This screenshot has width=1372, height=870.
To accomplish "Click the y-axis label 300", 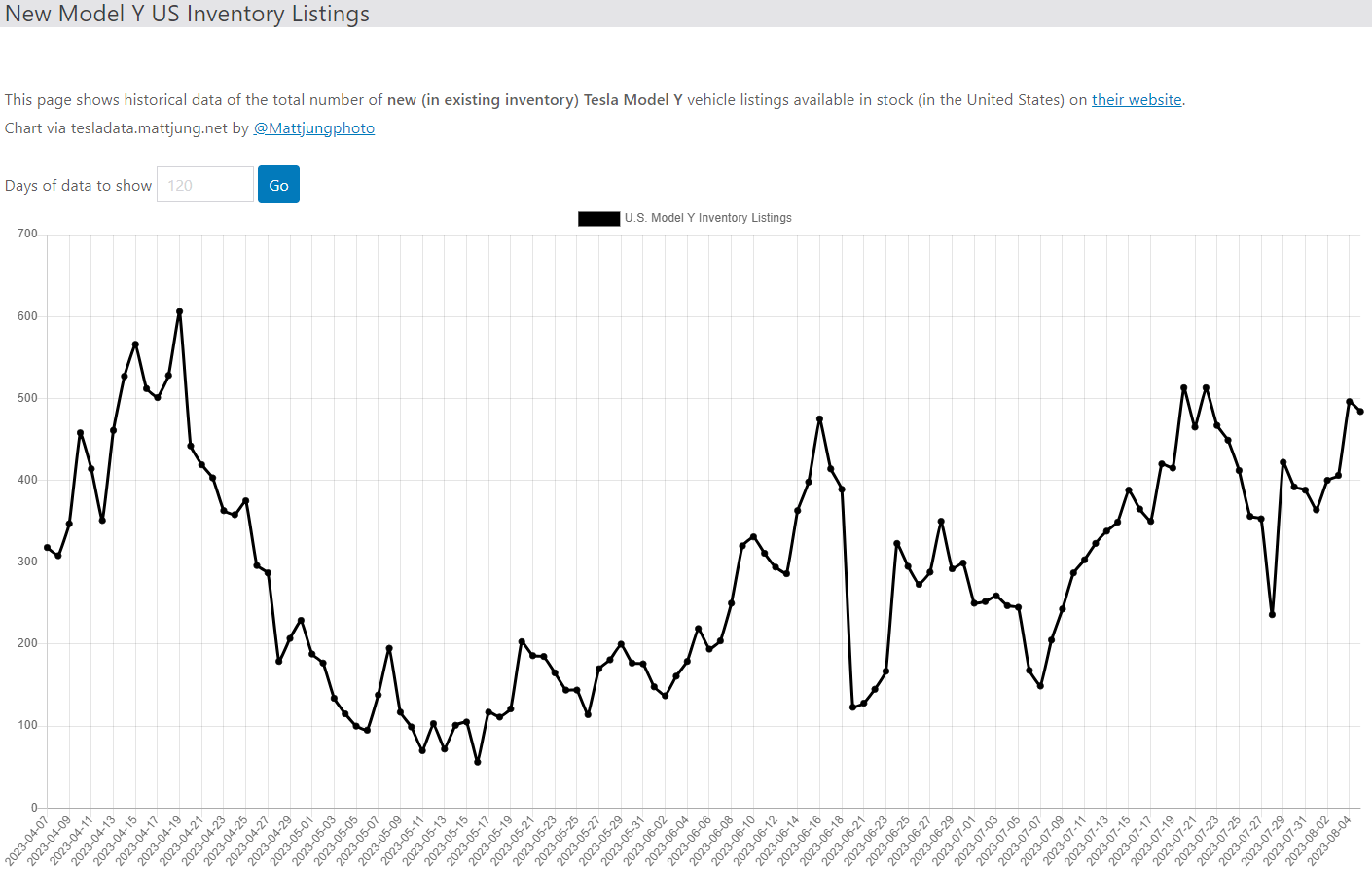I will [27, 562].
